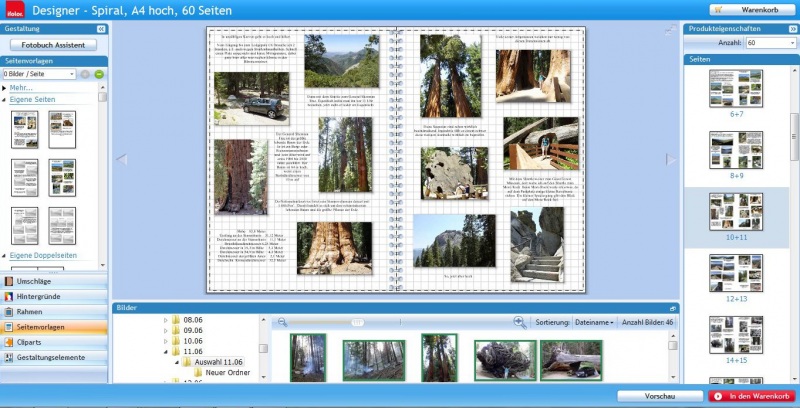Open the Rahmen tab

point(54,312)
